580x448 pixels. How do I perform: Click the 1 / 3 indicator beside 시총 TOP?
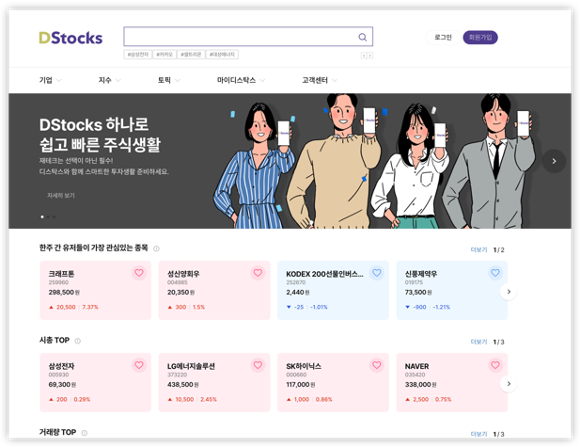pyautogui.click(x=499, y=342)
